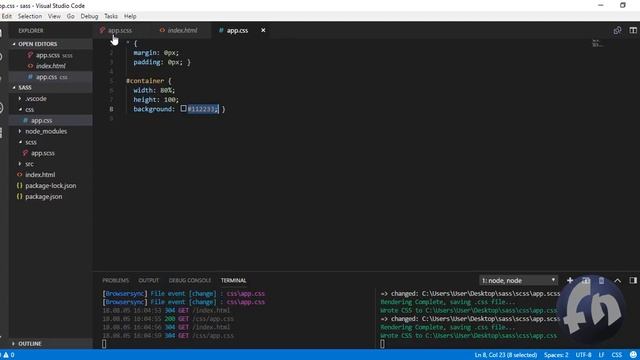The width and height of the screenshot is (640, 360).
Task: Select the Terminal panel tab
Action: 233,280
